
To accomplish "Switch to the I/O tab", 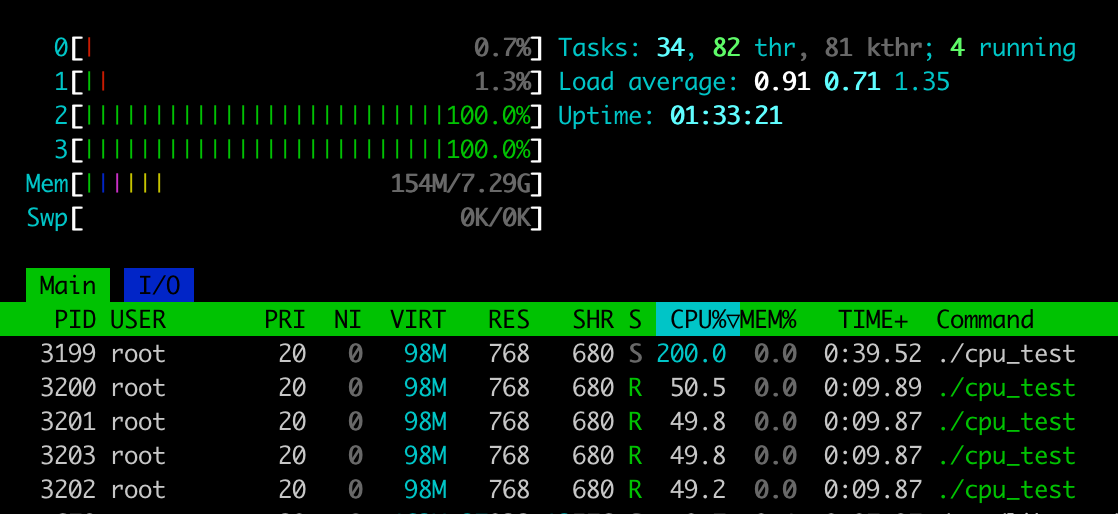I will click(x=159, y=286).
